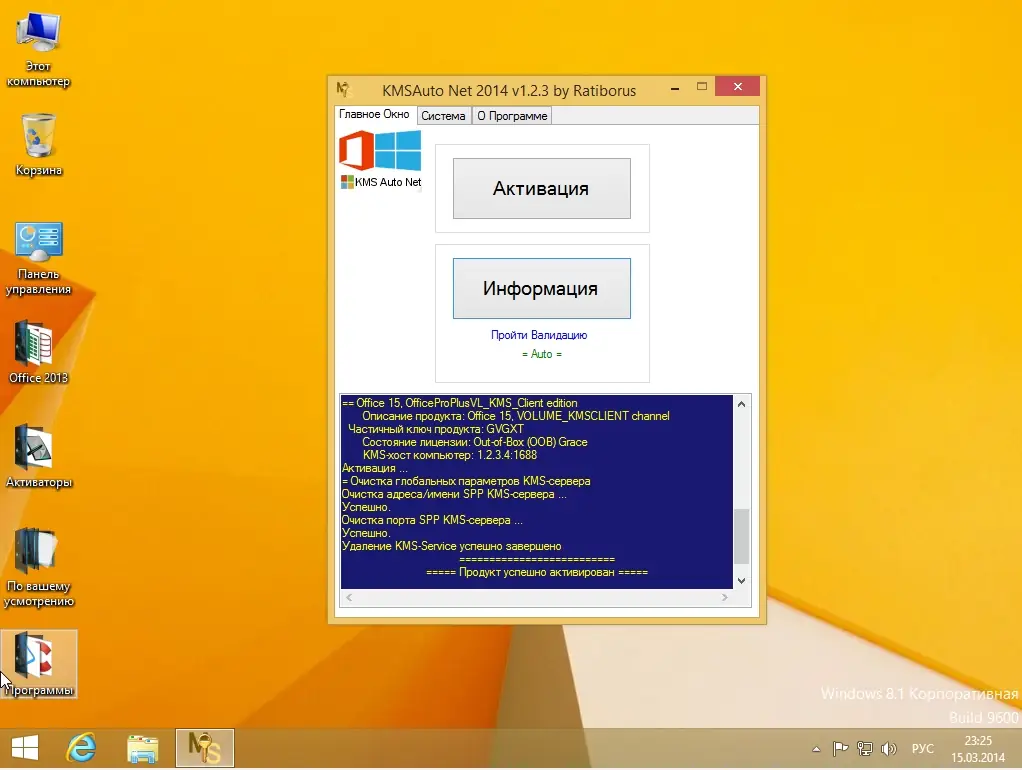The image size is (1022, 770).
Task: Click the Частичный ключ продукта: GVGXT line
Action: tap(436, 428)
